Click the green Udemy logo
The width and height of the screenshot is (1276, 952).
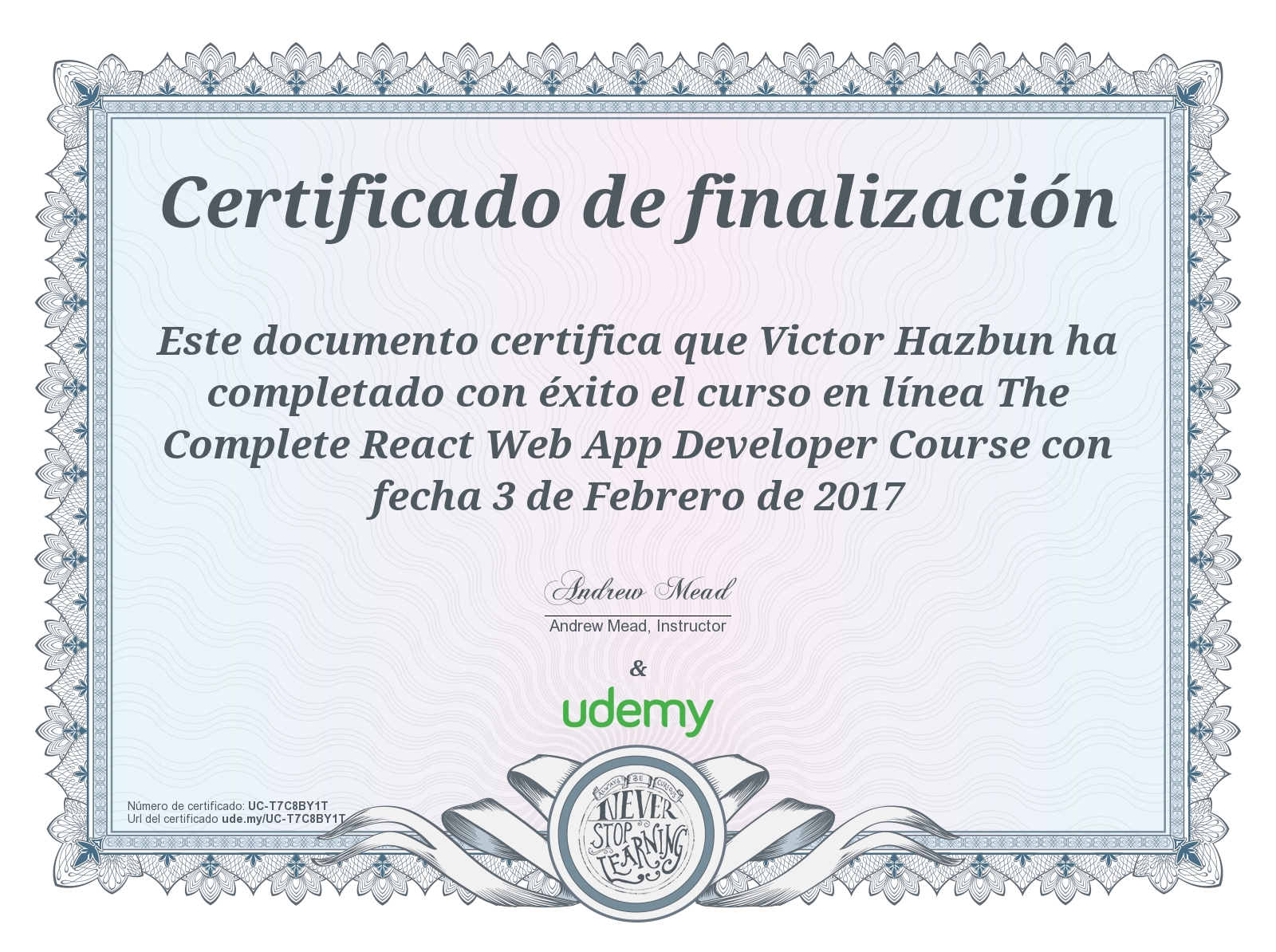(637, 711)
